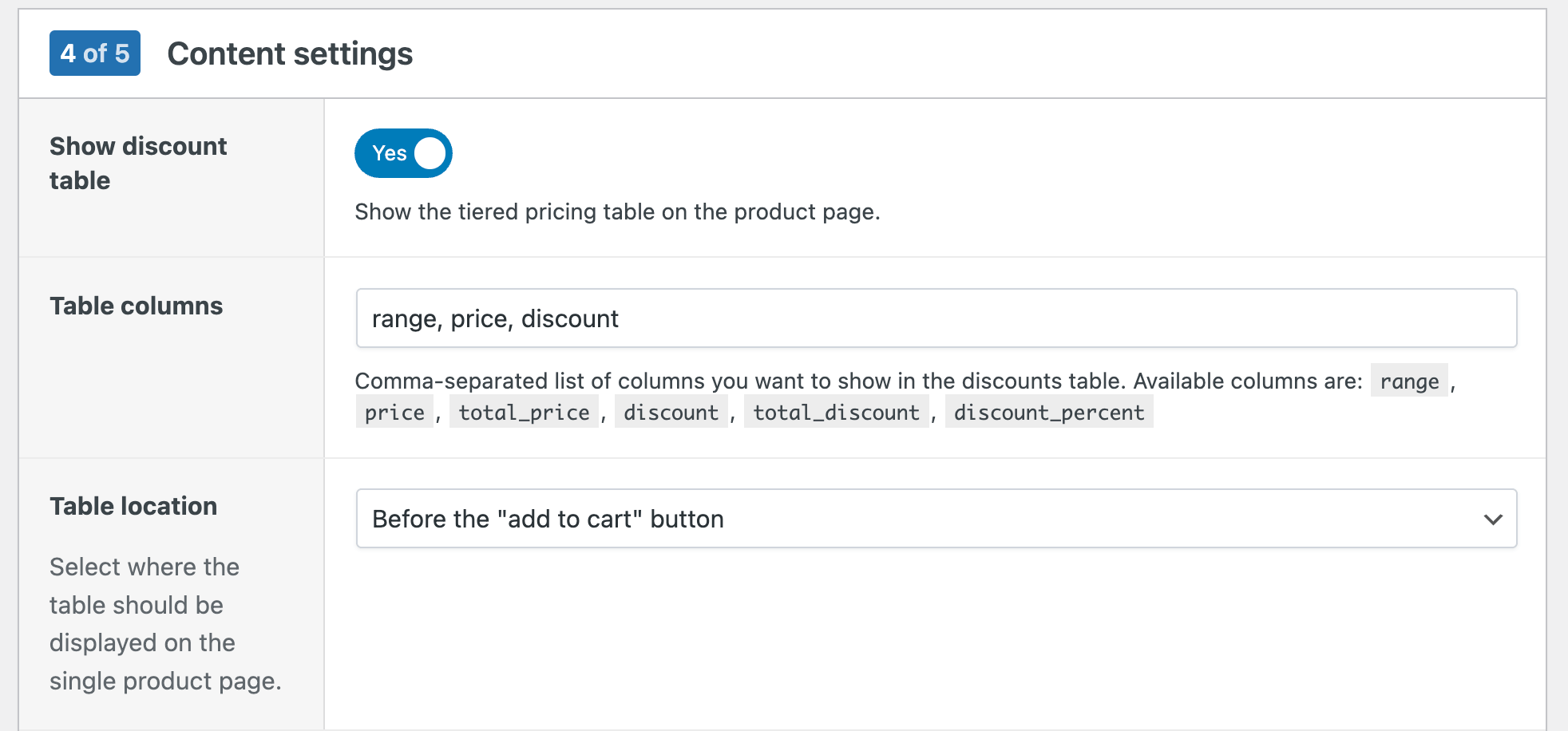Screen dimensions: 1568x731
Task: Click the '4 of 5' step badge
Action: click(x=95, y=53)
